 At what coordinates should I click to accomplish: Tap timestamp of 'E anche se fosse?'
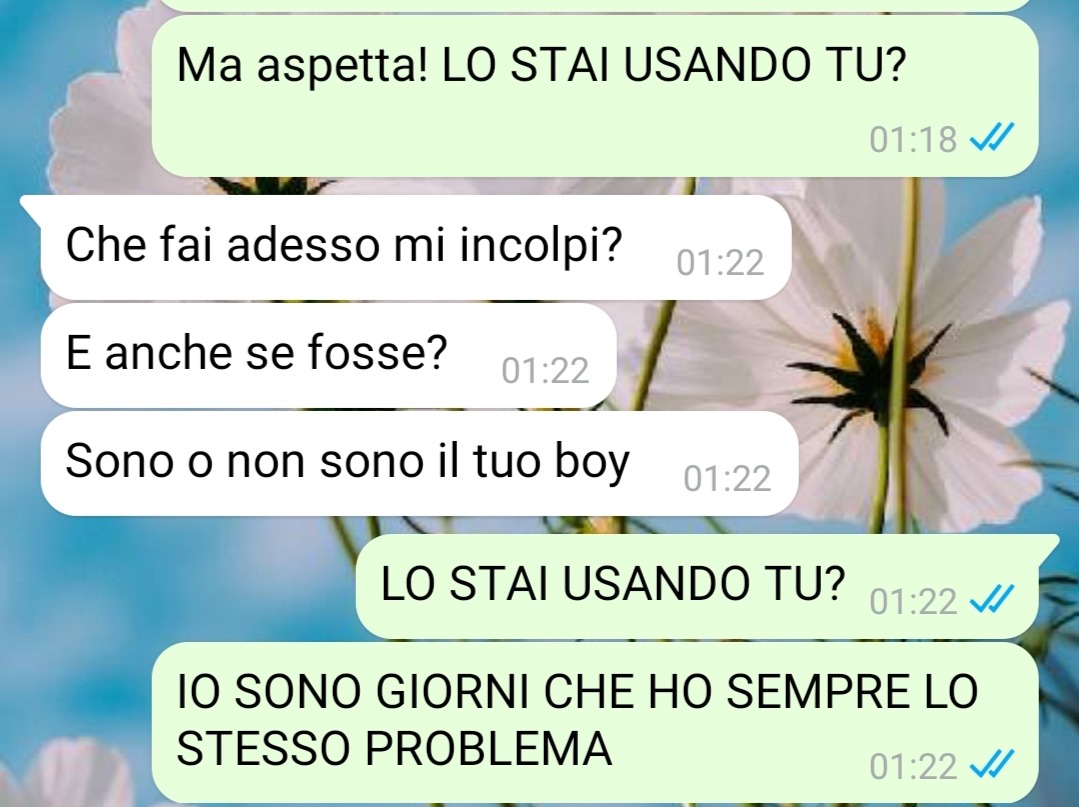tap(545, 371)
